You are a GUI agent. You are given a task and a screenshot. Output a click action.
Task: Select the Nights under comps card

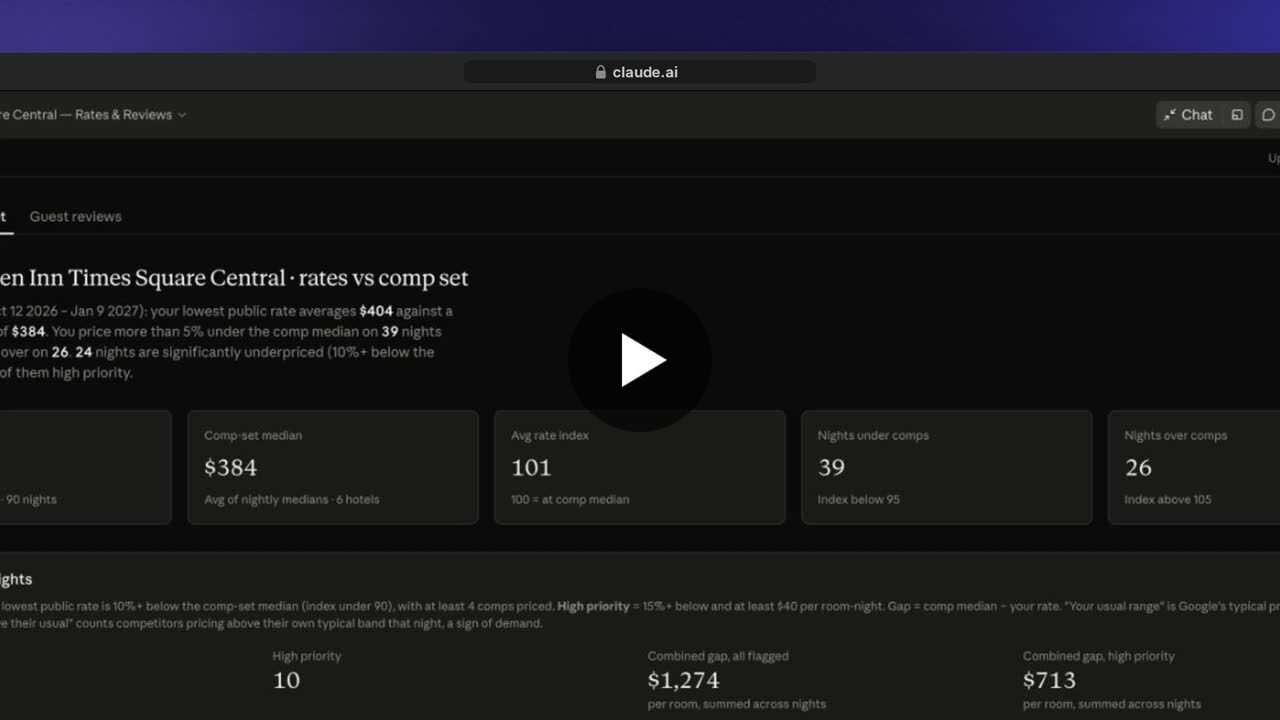pyautogui.click(x=946, y=467)
